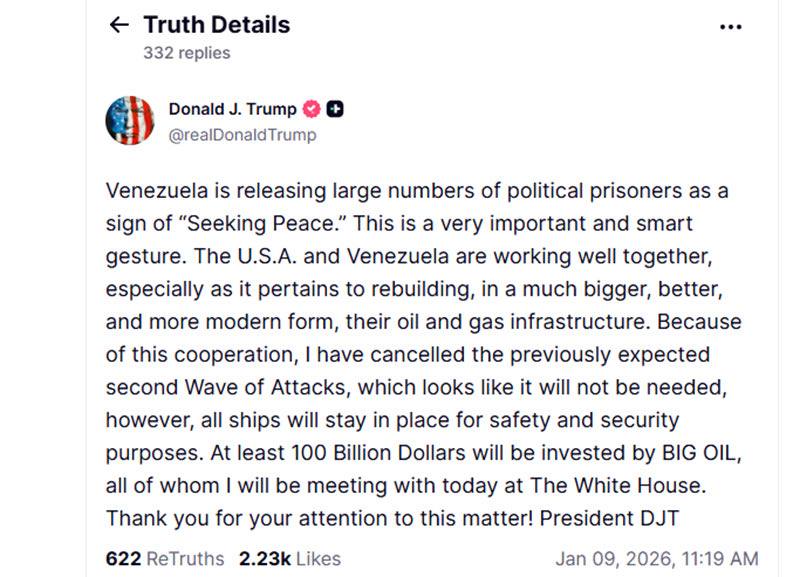Click the Donald J. Trump display name
Image resolution: width=800 pixels, height=577 pixels.
click(232, 110)
